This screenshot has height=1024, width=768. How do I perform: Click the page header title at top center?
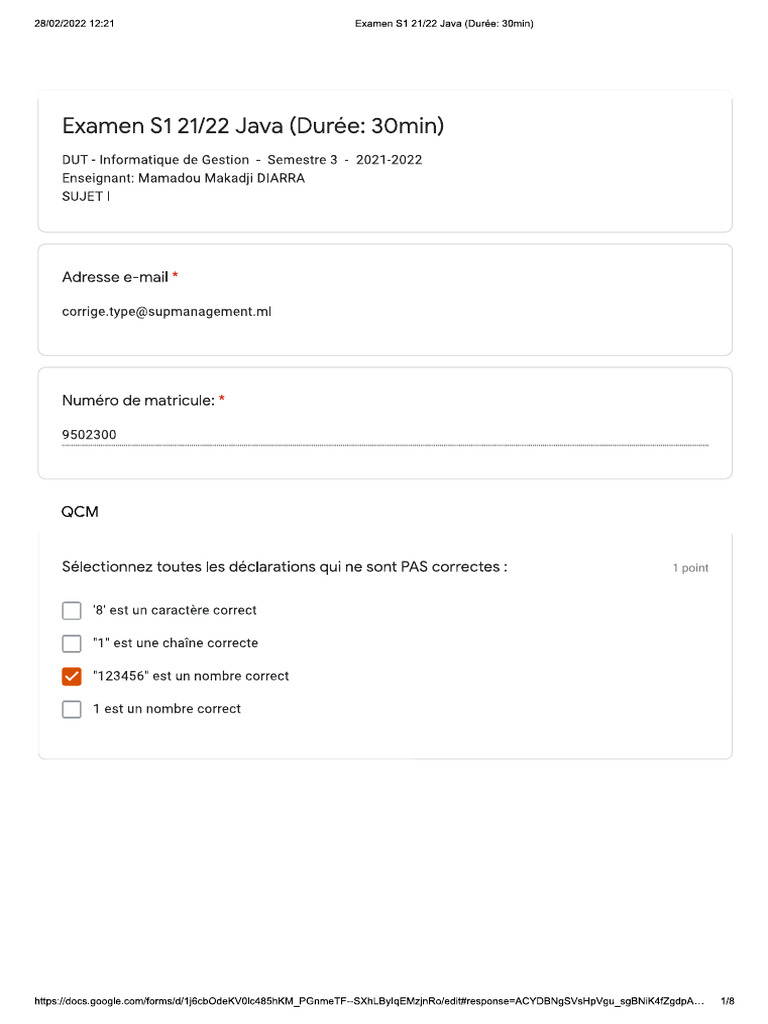point(444,24)
